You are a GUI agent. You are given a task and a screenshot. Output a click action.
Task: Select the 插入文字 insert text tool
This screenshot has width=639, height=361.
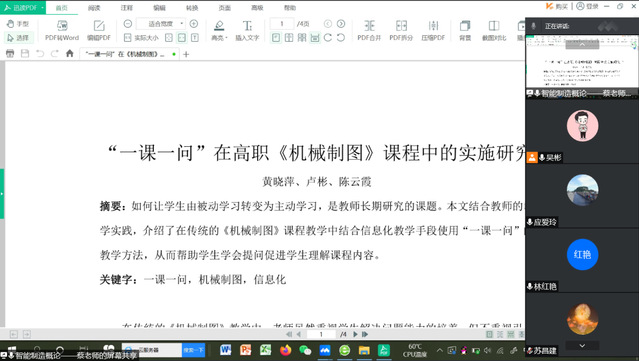coord(247,31)
